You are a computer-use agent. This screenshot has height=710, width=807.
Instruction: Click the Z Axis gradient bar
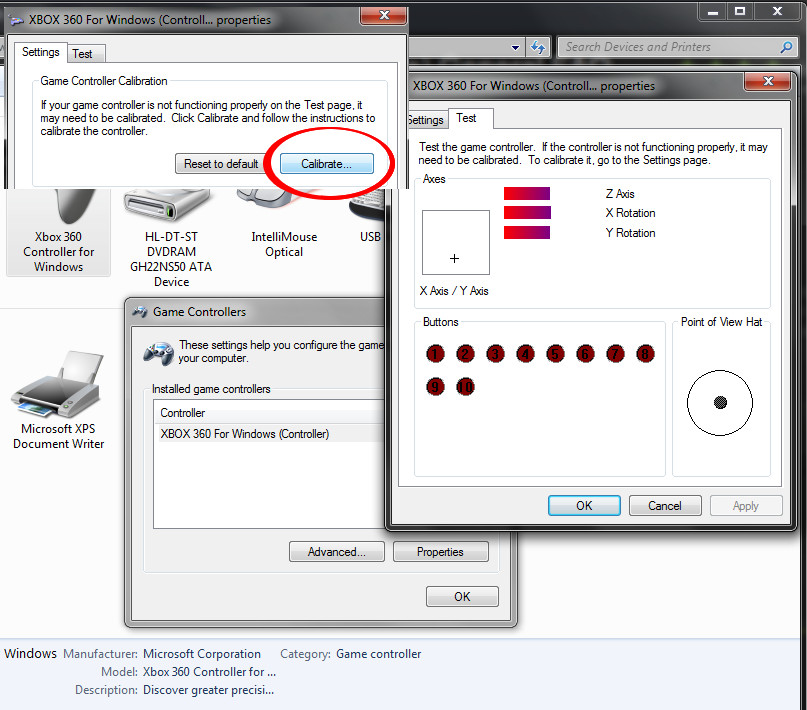point(527,193)
